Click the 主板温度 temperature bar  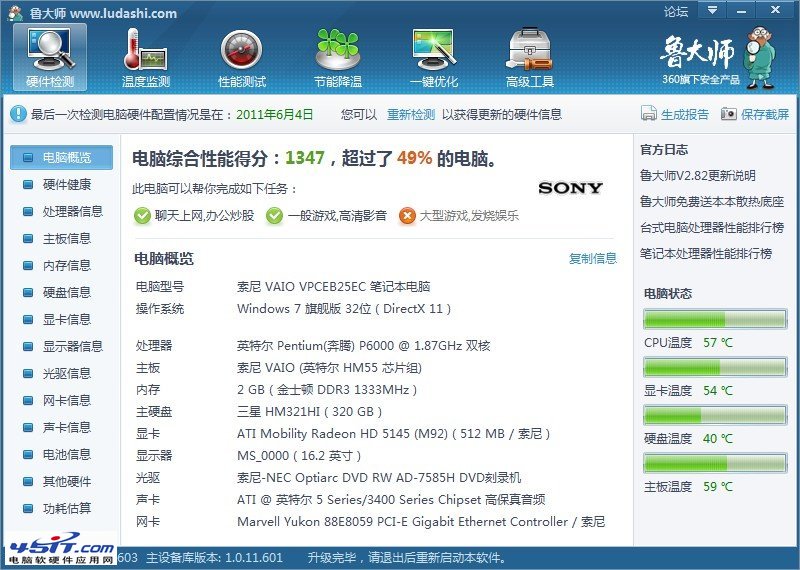point(715,463)
